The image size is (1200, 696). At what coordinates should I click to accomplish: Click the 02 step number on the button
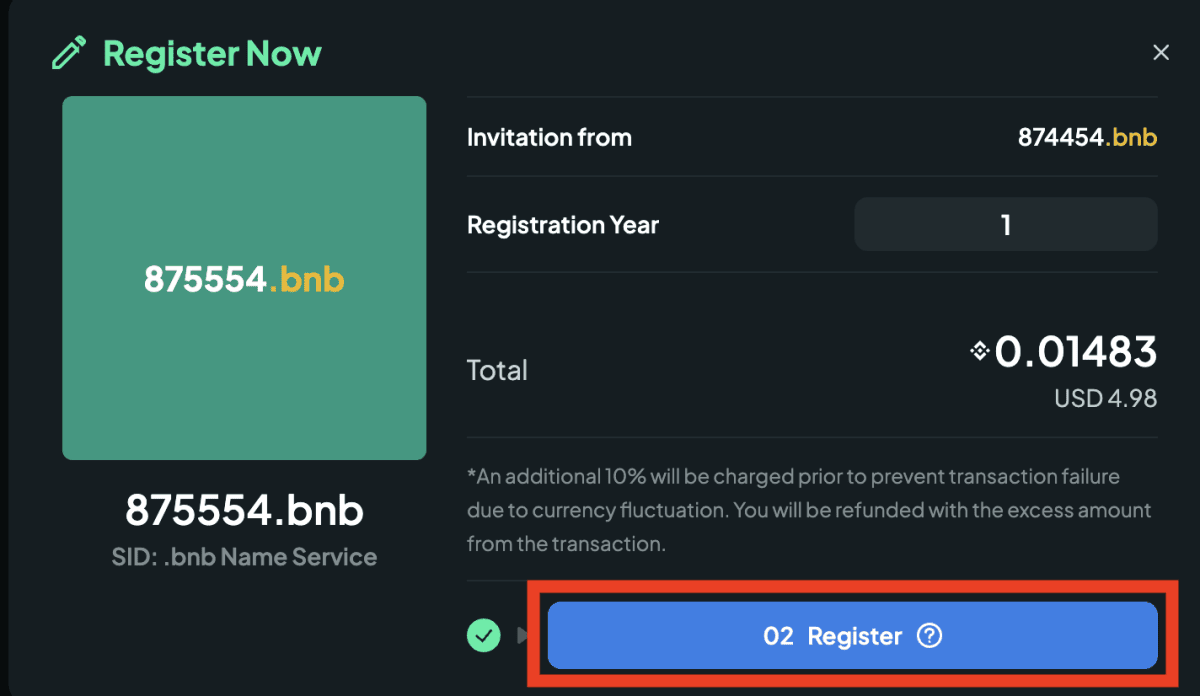point(778,636)
